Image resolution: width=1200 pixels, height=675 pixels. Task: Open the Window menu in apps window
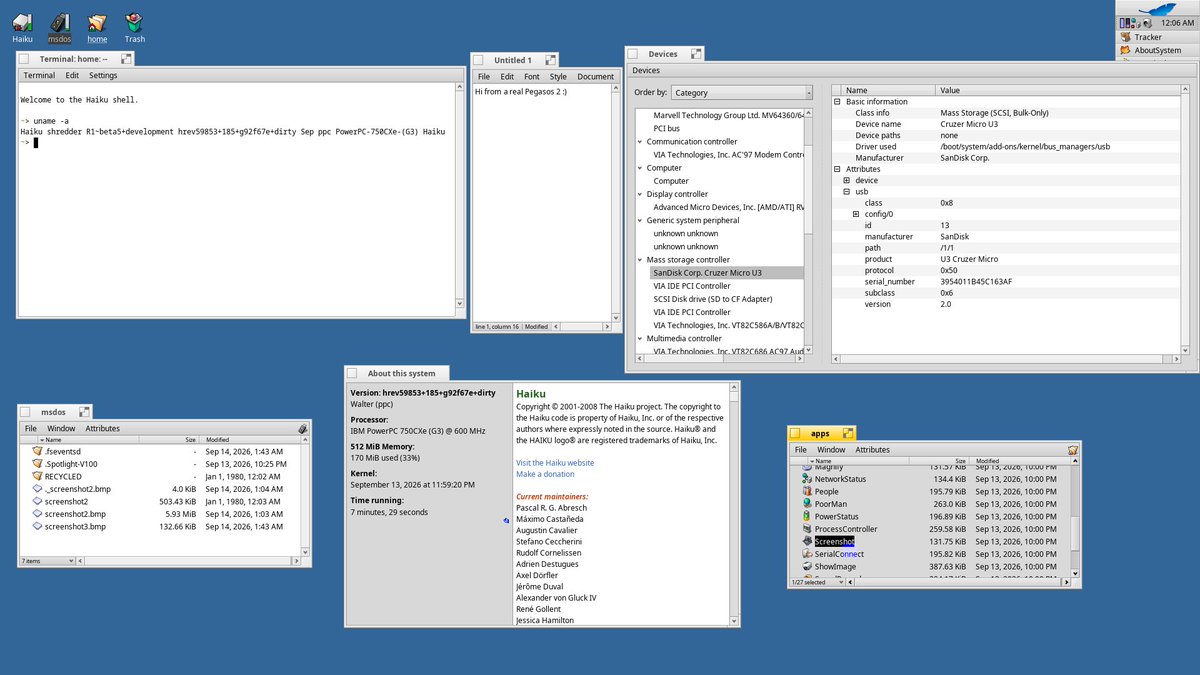point(831,450)
